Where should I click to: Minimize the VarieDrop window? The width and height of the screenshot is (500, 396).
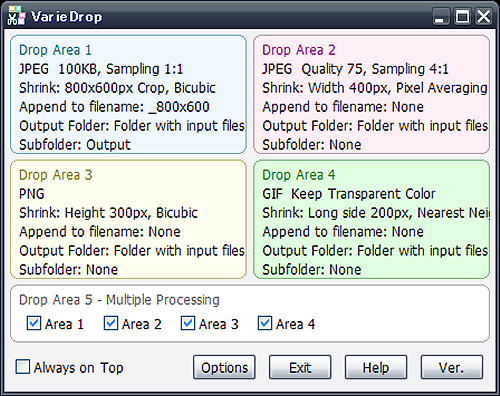(441, 16)
